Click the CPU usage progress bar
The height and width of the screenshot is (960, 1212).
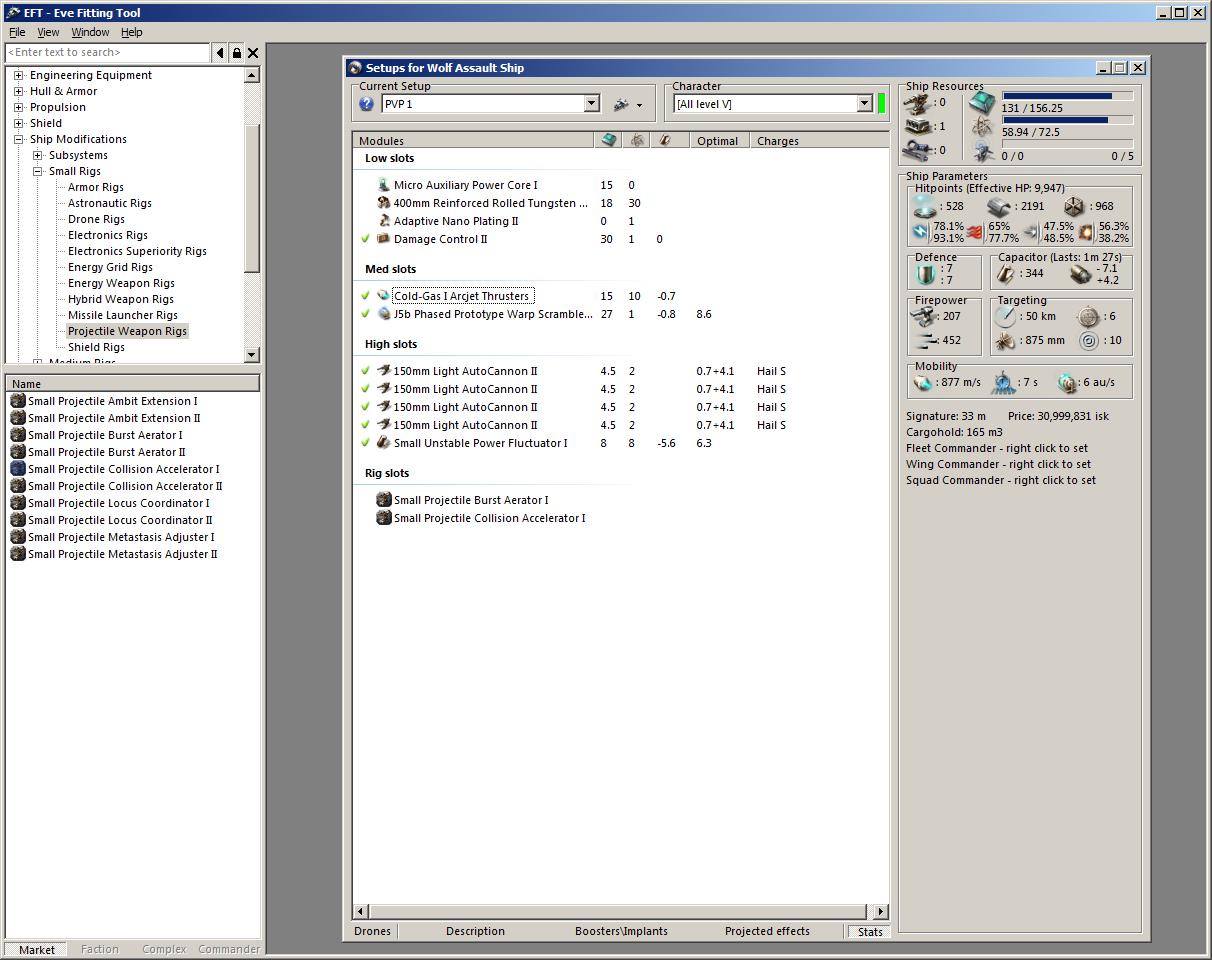[1068, 96]
